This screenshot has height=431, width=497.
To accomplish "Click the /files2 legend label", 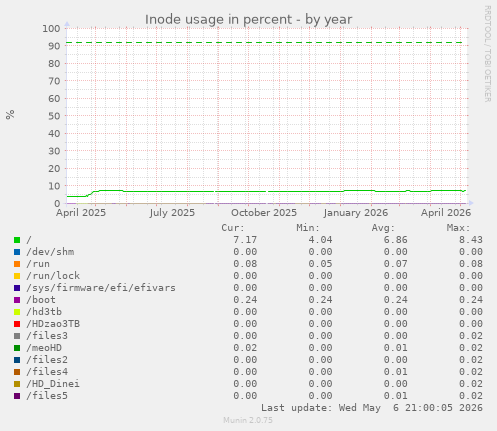I will (47, 360).
